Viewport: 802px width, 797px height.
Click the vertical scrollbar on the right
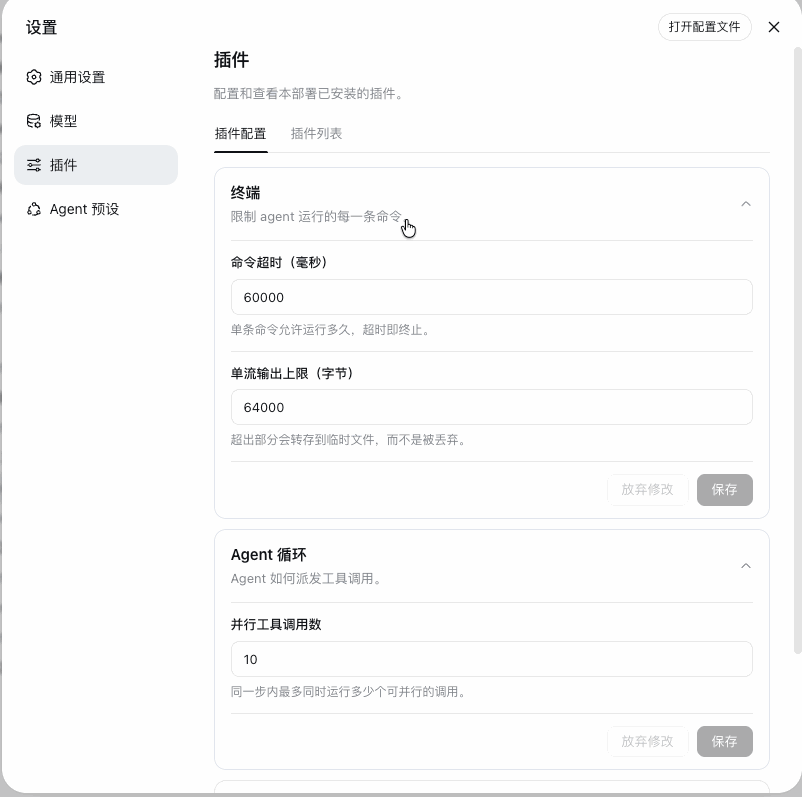pyautogui.click(x=797, y=350)
